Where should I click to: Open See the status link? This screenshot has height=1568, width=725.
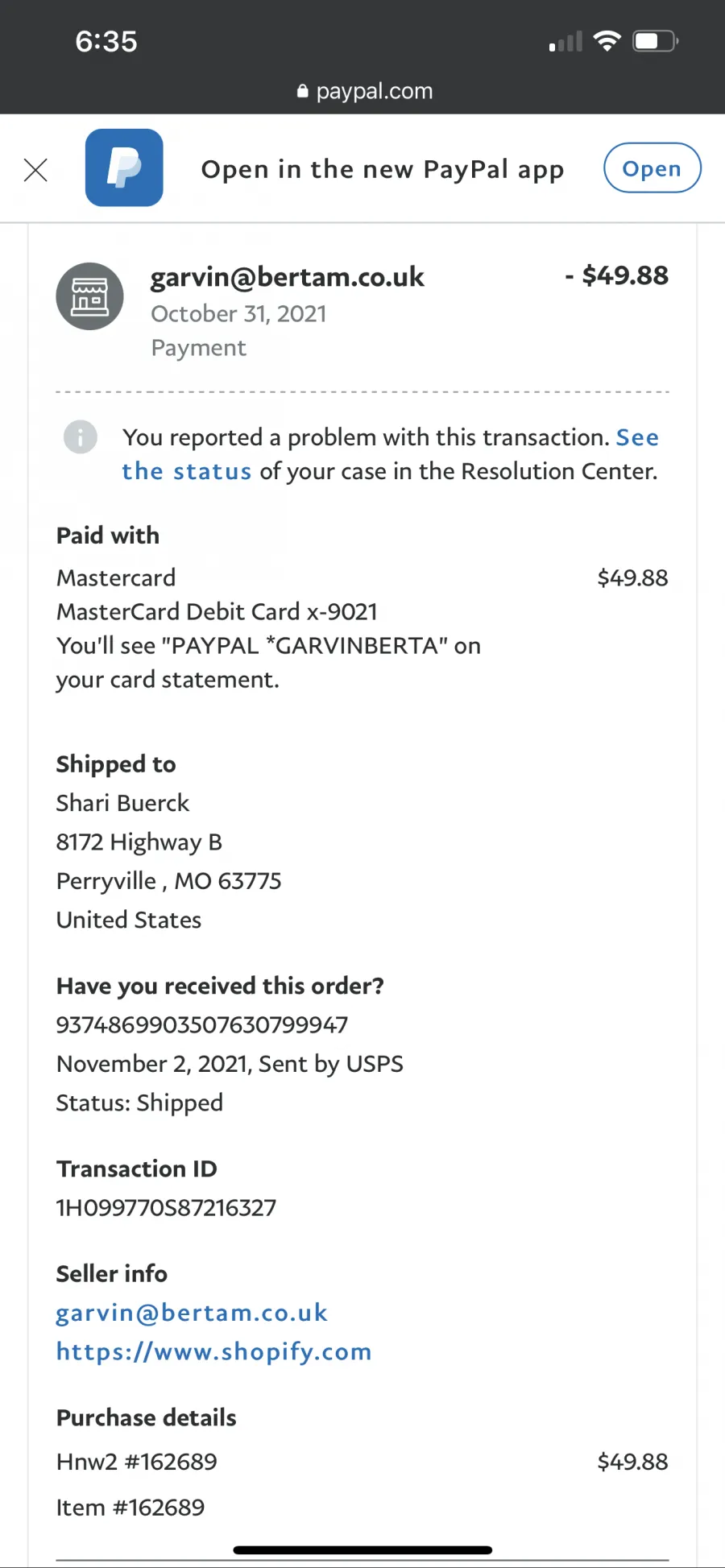tap(390, 454)
